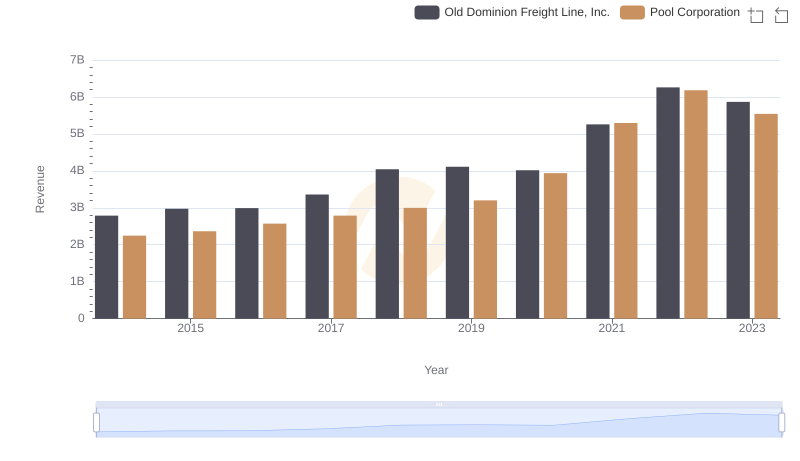800x461 pixels.
Task: Click the data zoom overview area
Action: 439,423
